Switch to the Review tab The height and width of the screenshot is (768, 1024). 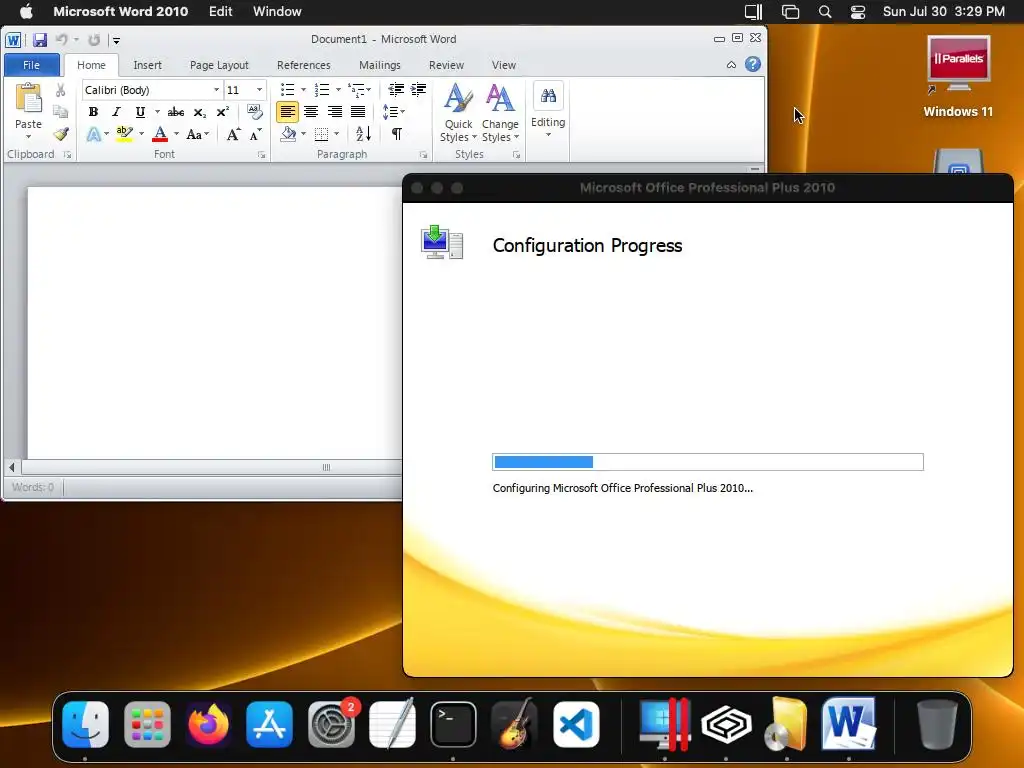(x=446, y=65)
